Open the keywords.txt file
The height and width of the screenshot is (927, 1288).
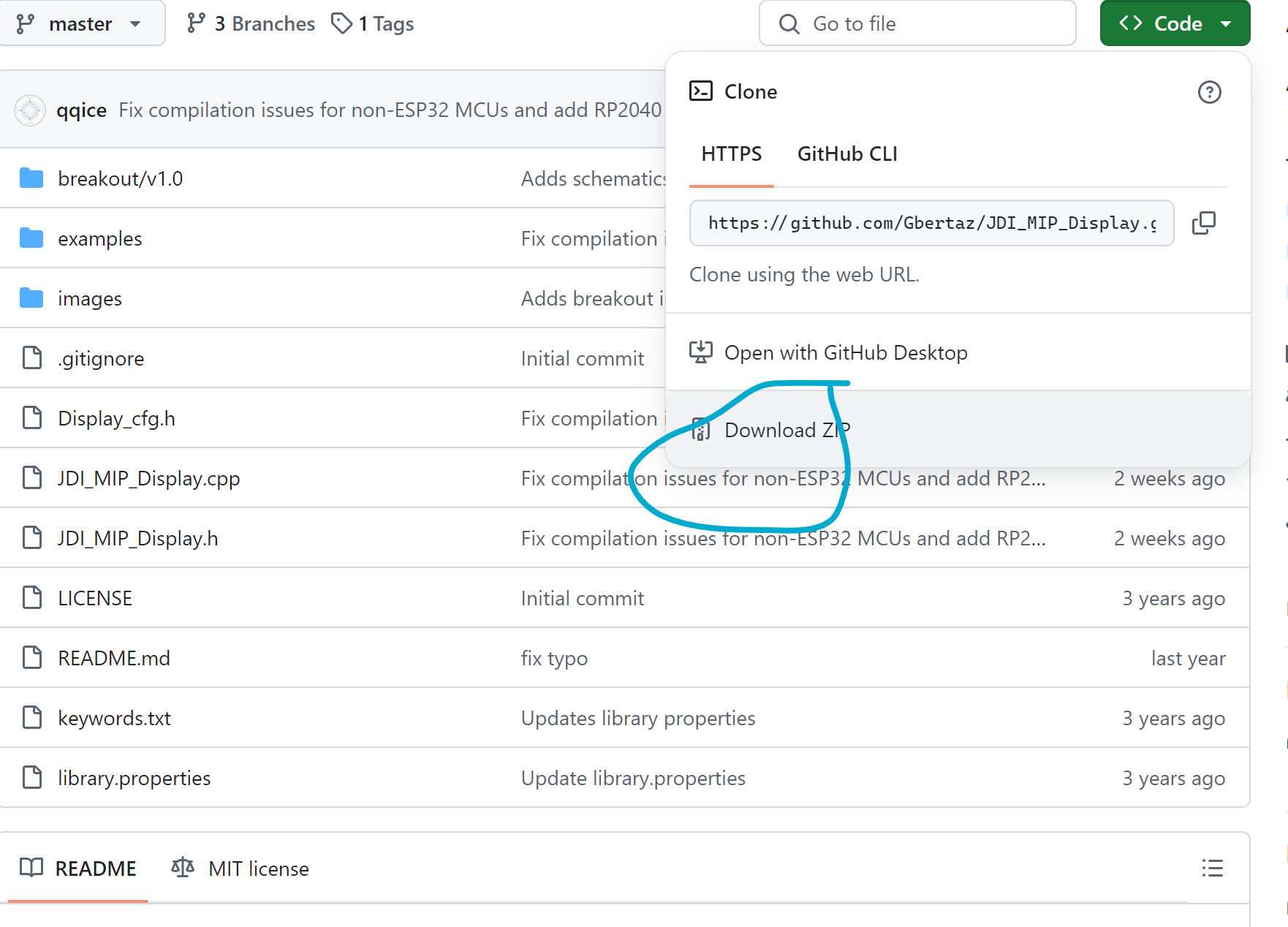115,718
